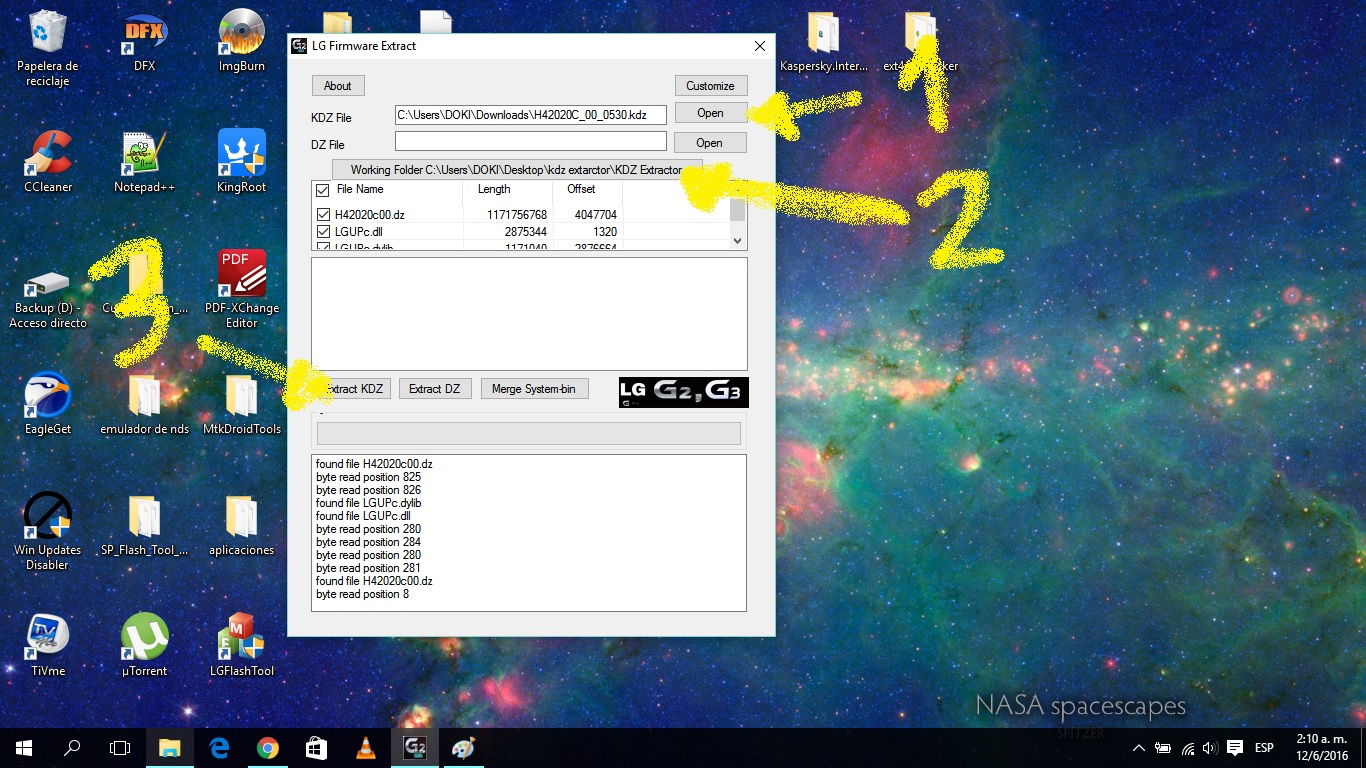Select the aplicaciones folder icon

pos(241,525)
